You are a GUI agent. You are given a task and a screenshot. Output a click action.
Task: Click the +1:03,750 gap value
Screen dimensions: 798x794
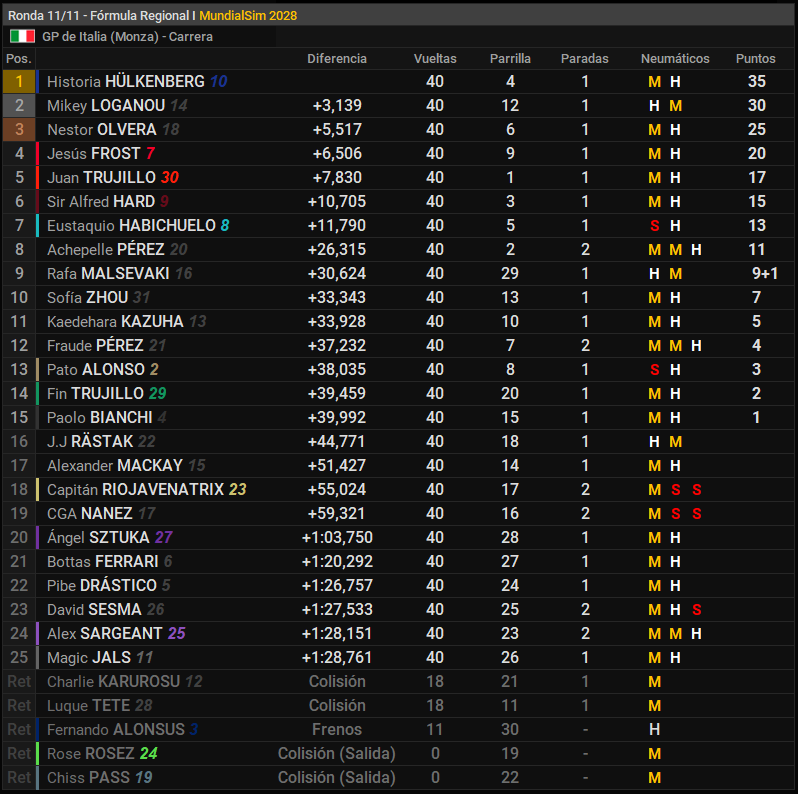337,537
